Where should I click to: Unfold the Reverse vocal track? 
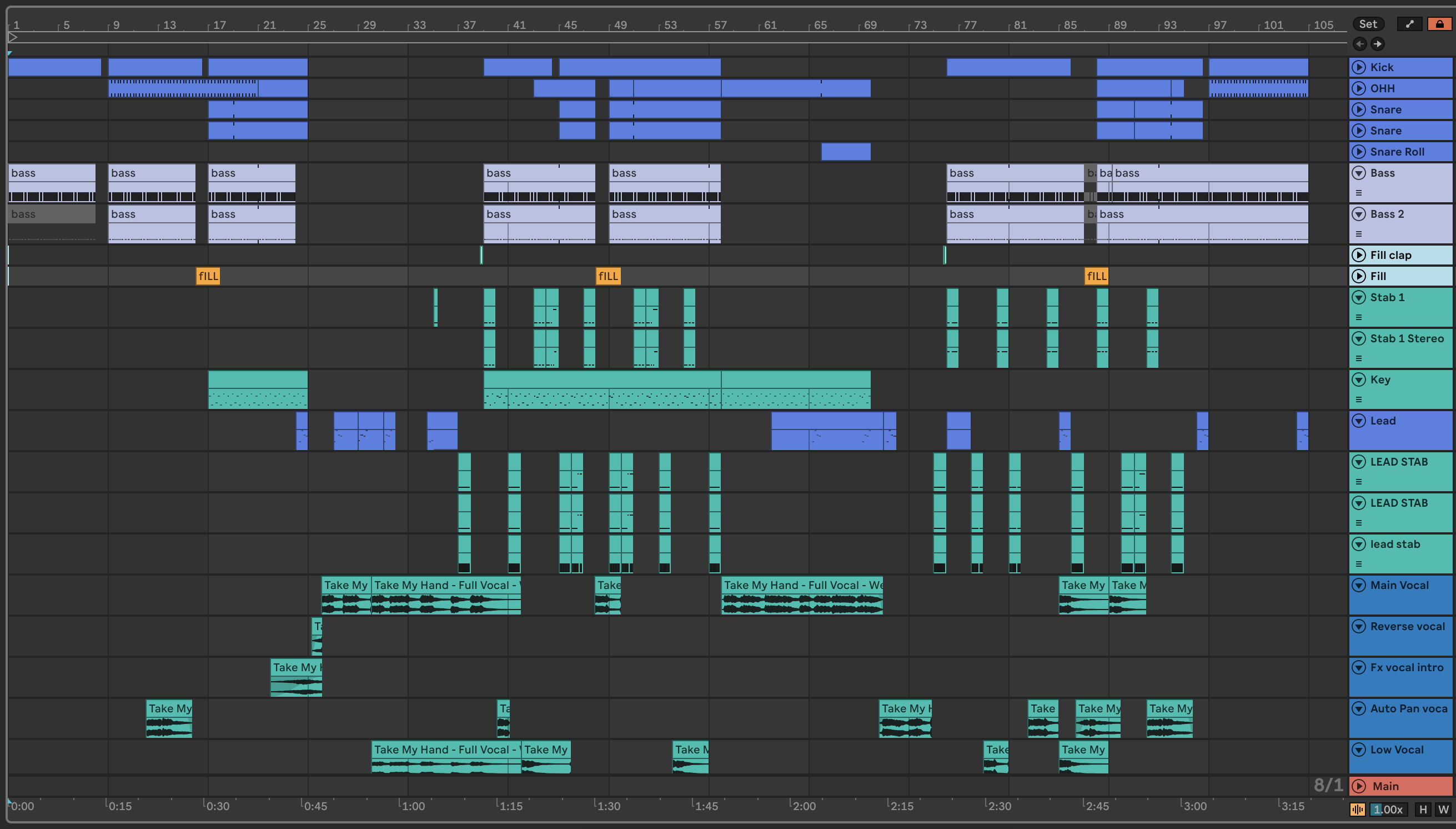1359,626
